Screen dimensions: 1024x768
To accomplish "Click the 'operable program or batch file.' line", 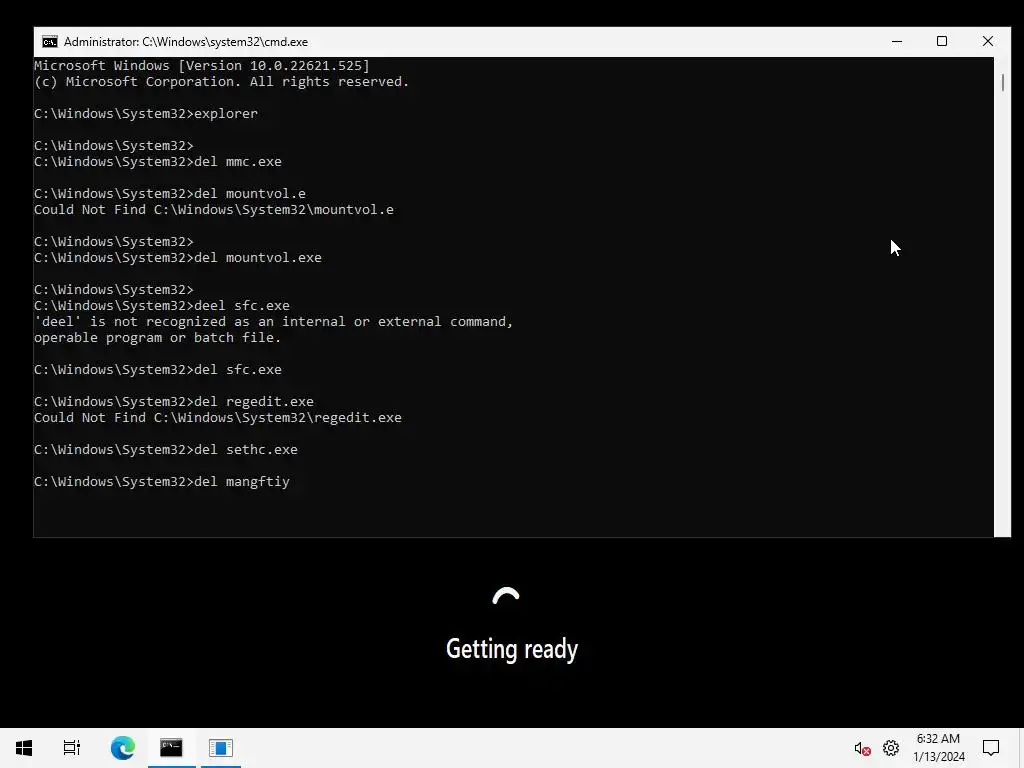I will [157, 338].
